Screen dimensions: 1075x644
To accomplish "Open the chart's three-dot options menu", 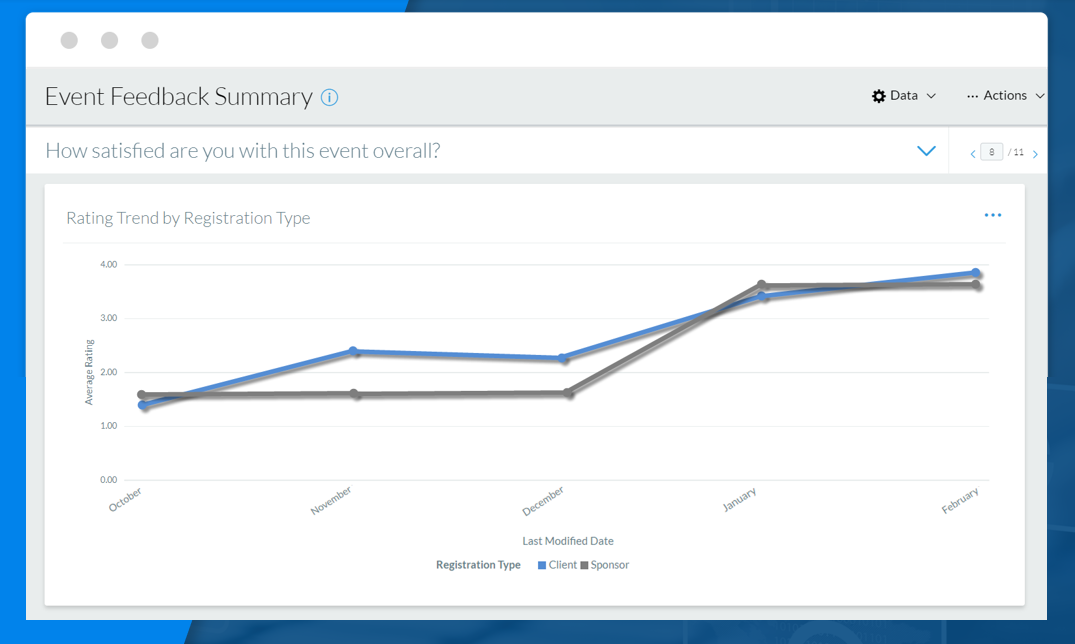I will coord(992,215).
